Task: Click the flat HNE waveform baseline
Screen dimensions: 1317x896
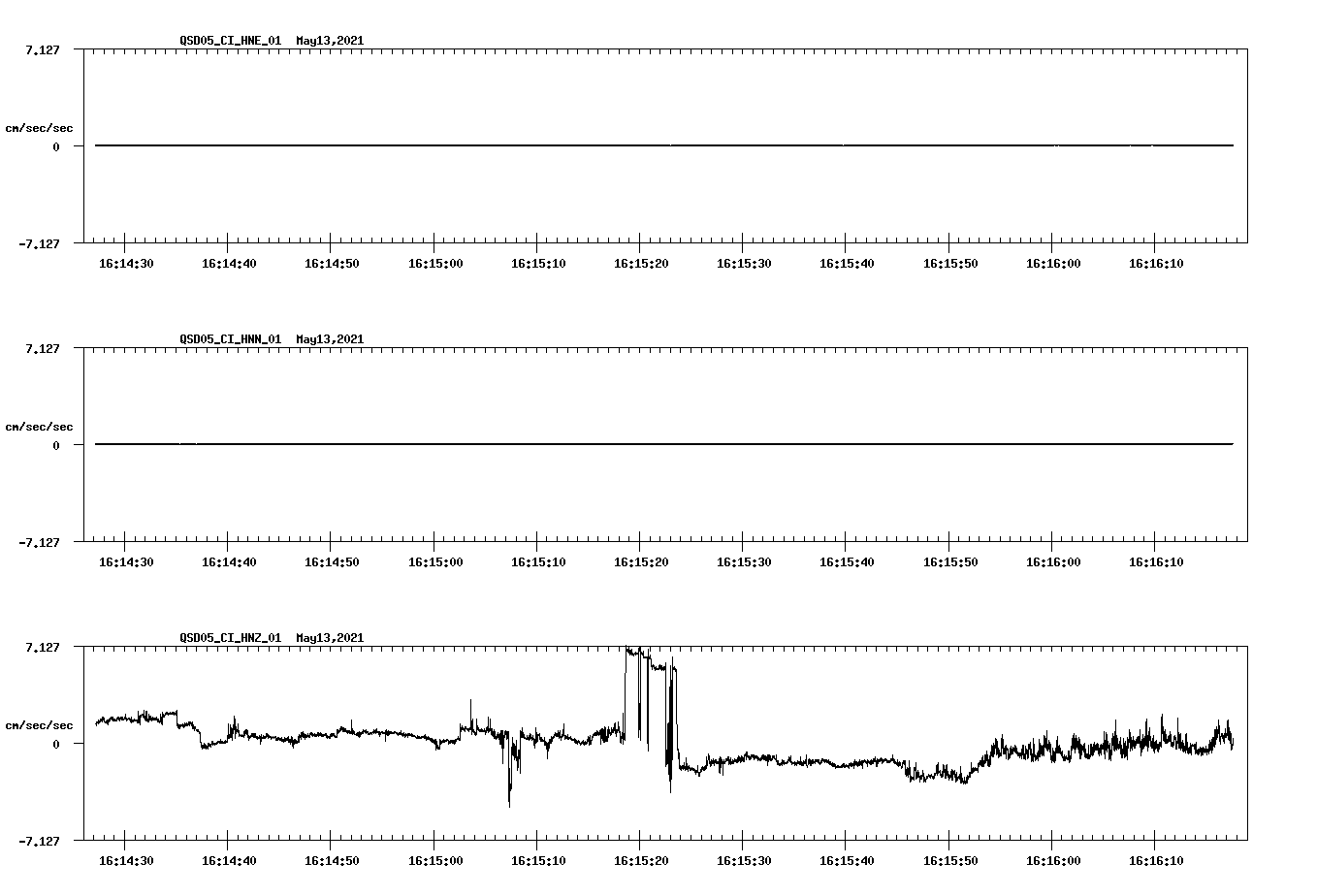Action: tap(582, 145)
